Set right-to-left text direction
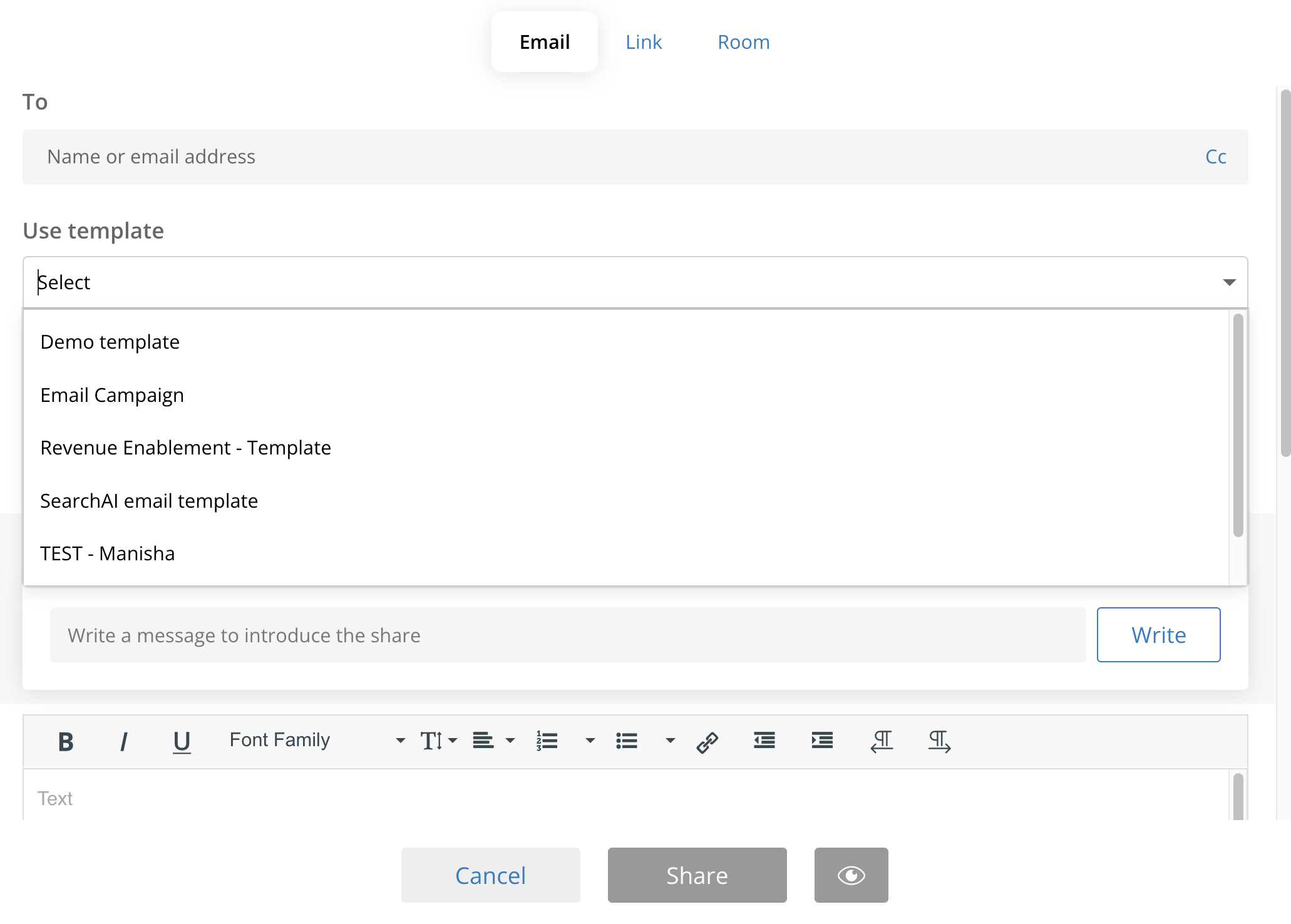This screenshot has height=924, width=1291. coord(882,741)
